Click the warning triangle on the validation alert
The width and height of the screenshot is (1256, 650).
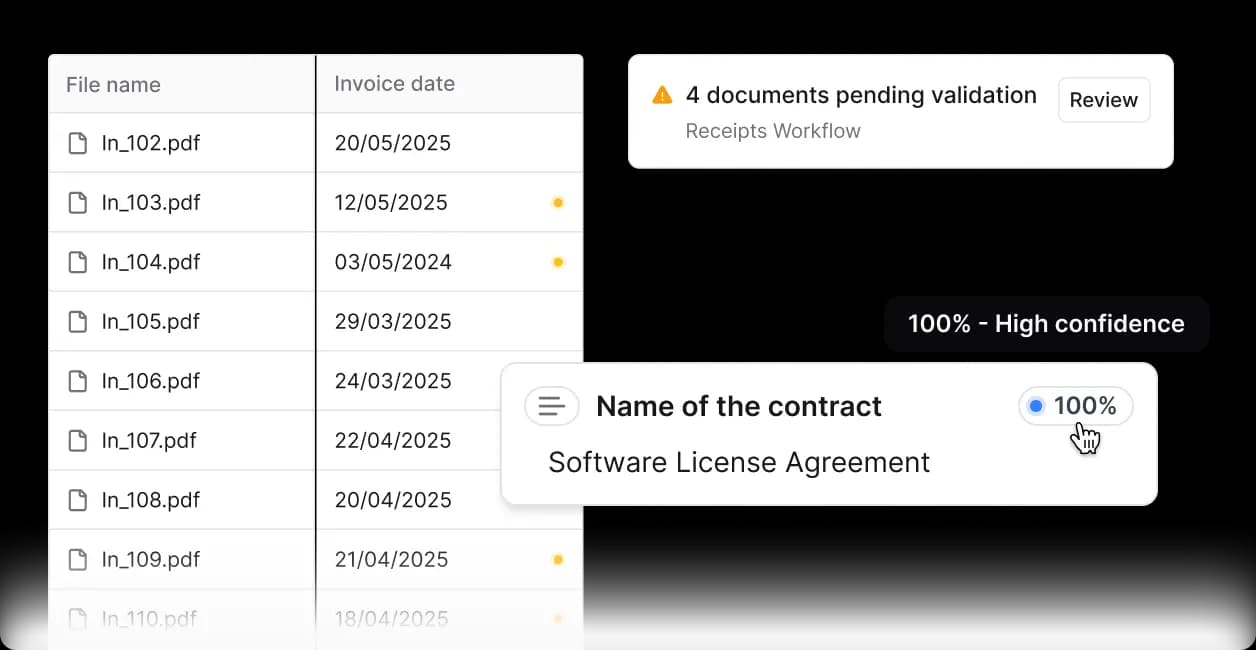coord(661,94)
